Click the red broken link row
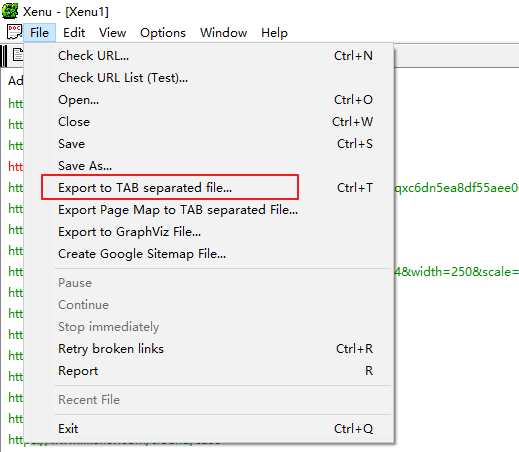This screenshot has height=452, width=519. (15, 166)
